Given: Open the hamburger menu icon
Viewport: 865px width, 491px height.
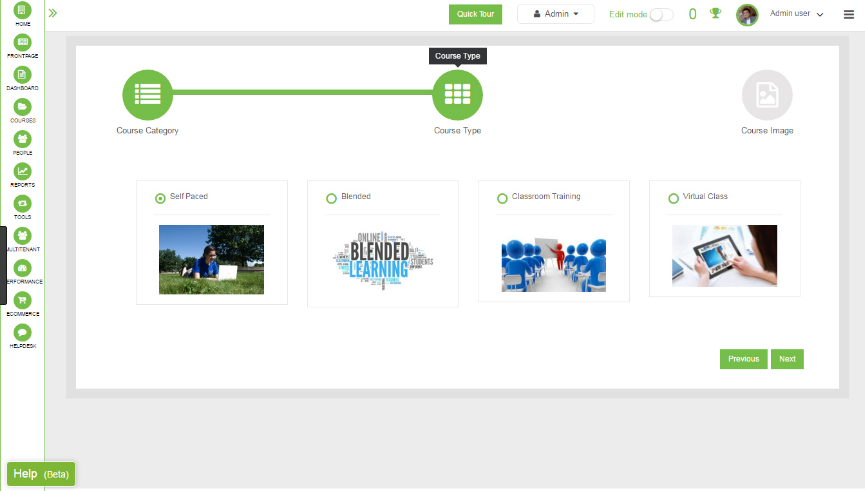Looking at the screenshot, I should coord(849,14).
